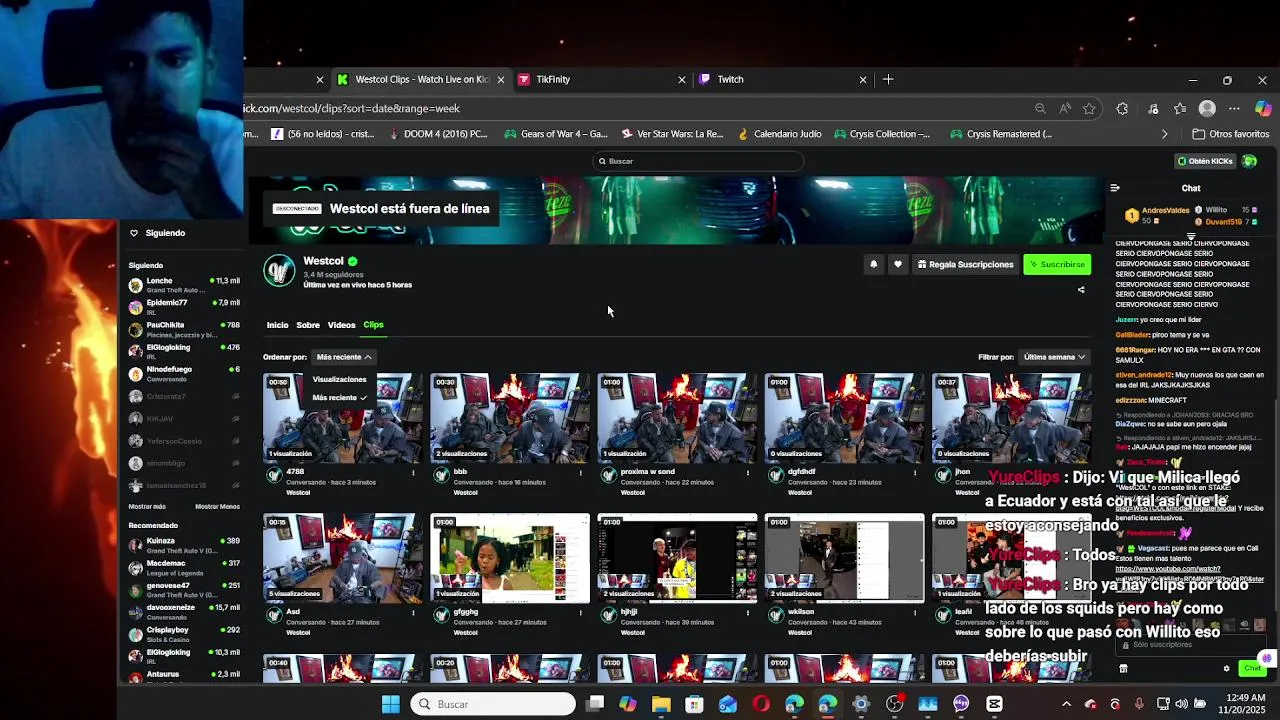Select the Clips tab
Viewport: 1280px width, 720px height.
[373, 325]
